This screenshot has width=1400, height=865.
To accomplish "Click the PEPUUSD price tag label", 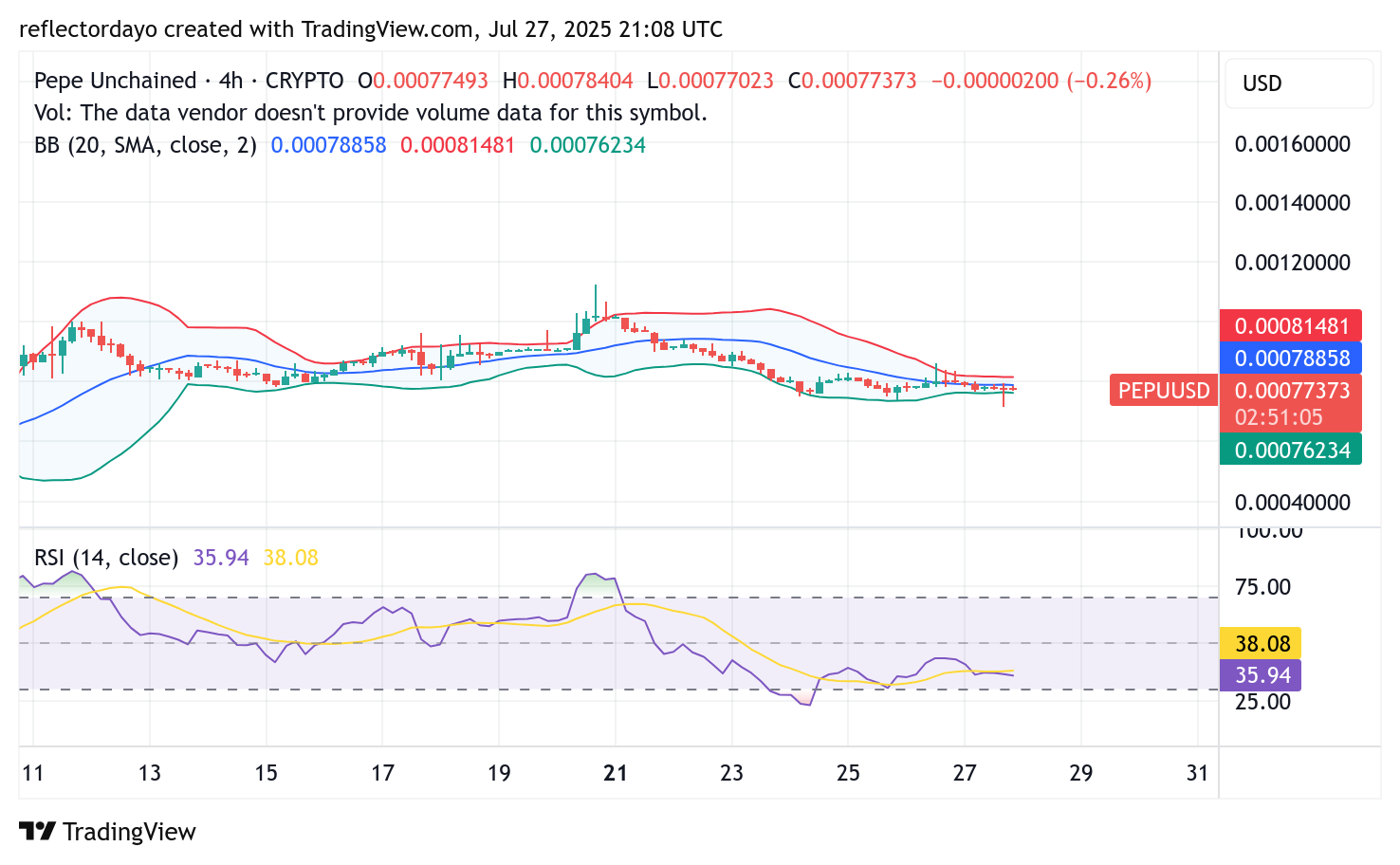I will pos(1164,391).
